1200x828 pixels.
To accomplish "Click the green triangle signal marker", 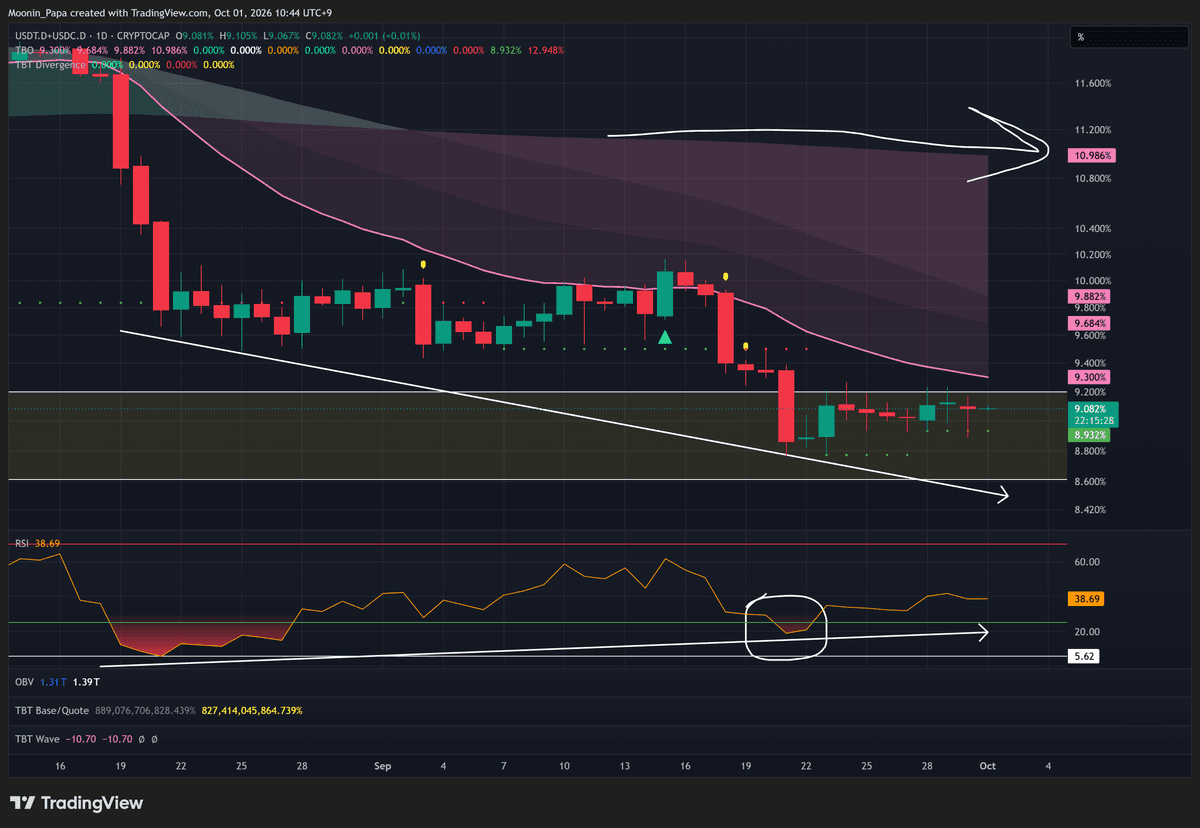I will coord(665,337).
